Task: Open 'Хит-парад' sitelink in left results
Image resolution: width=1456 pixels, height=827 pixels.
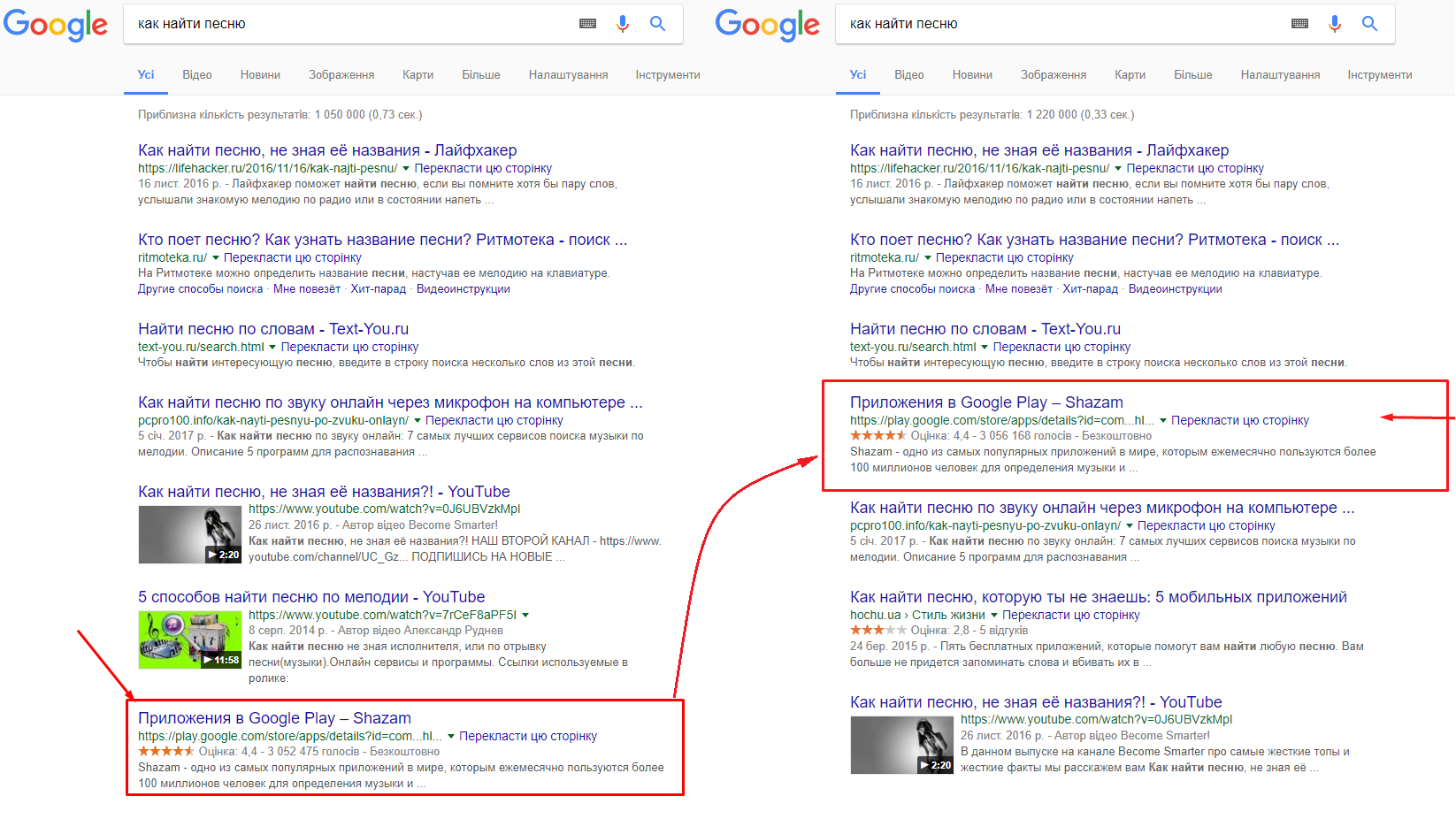Action: [x=378, y=289]
